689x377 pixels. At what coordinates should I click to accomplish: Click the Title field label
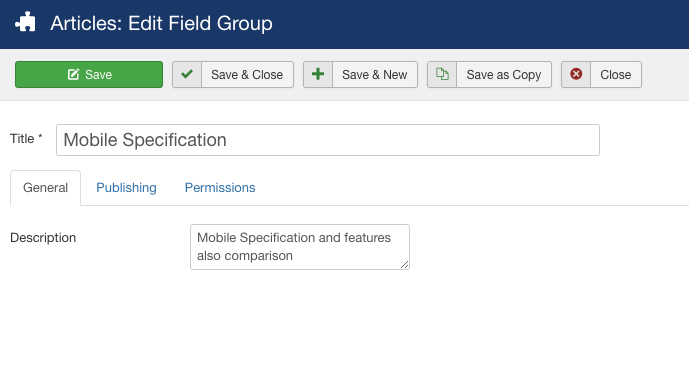point(26,139)
